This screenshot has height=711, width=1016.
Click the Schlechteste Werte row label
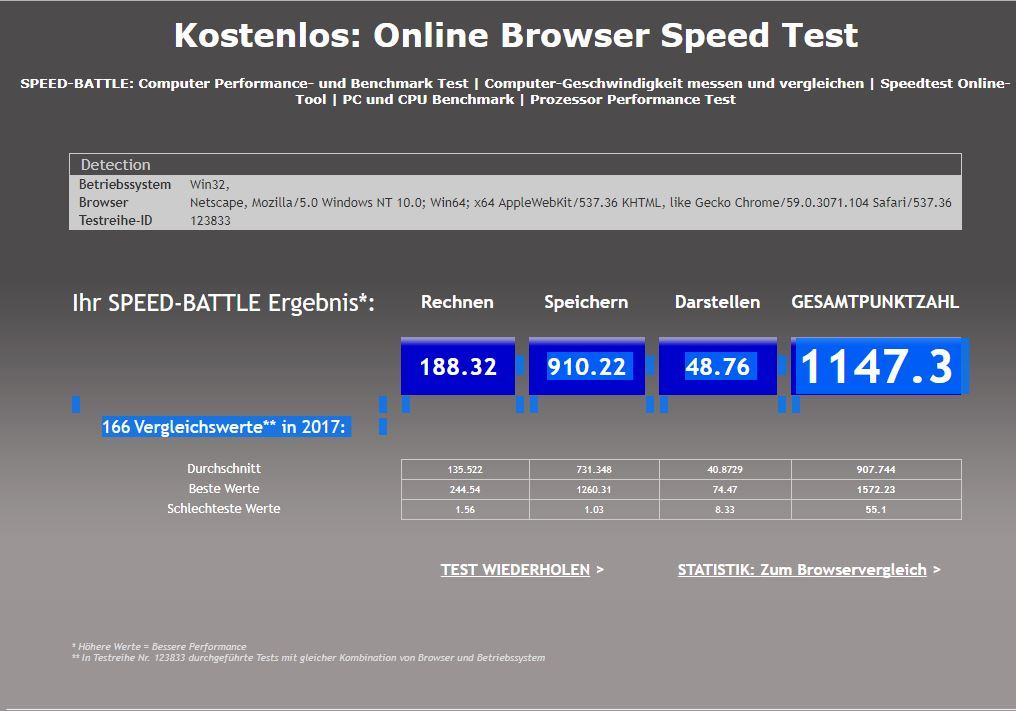pyautogui.click(x=224, y=508)
